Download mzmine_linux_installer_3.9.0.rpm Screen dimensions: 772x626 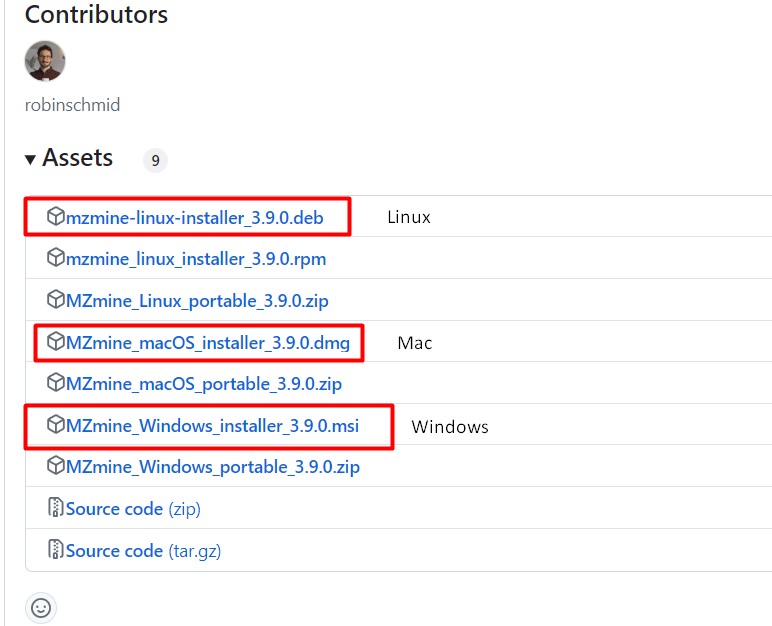(196, 259)
